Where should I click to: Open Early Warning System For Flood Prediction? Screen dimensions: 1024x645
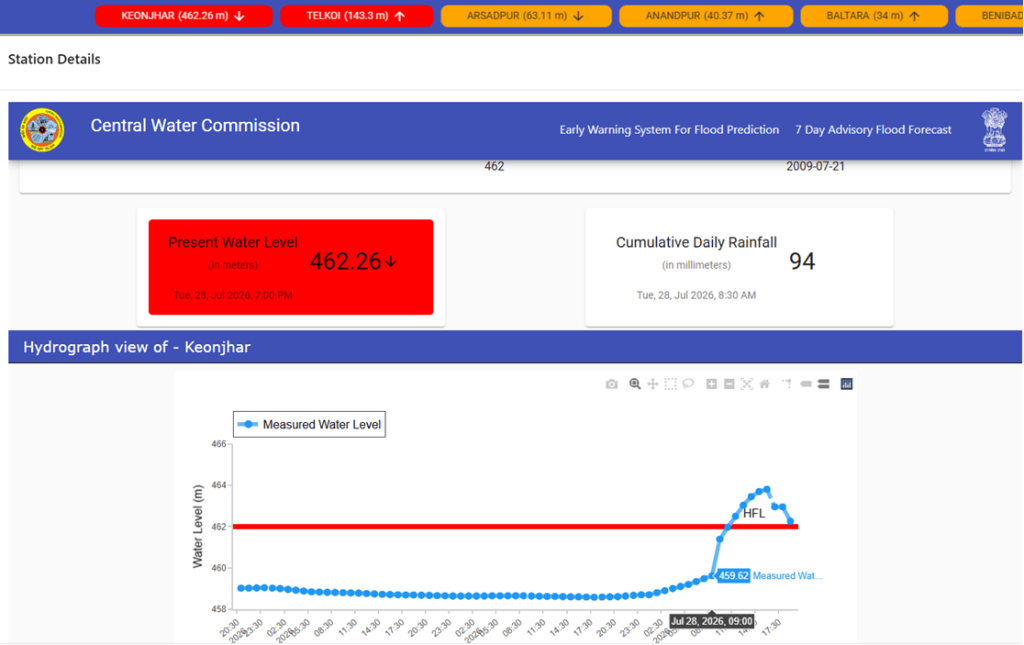[669, 130]
